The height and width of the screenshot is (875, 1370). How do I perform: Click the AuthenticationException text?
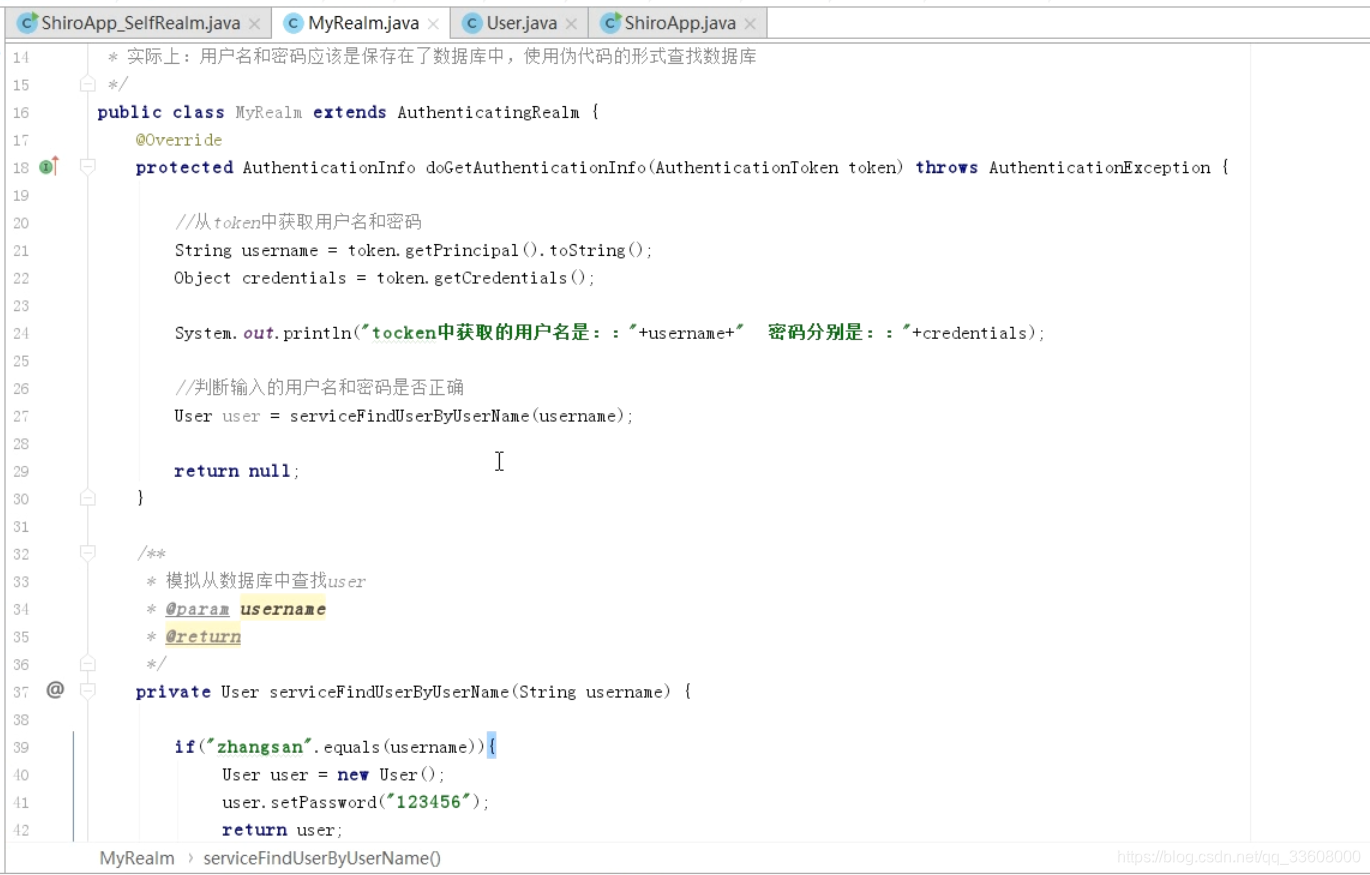click(1100, 167)
